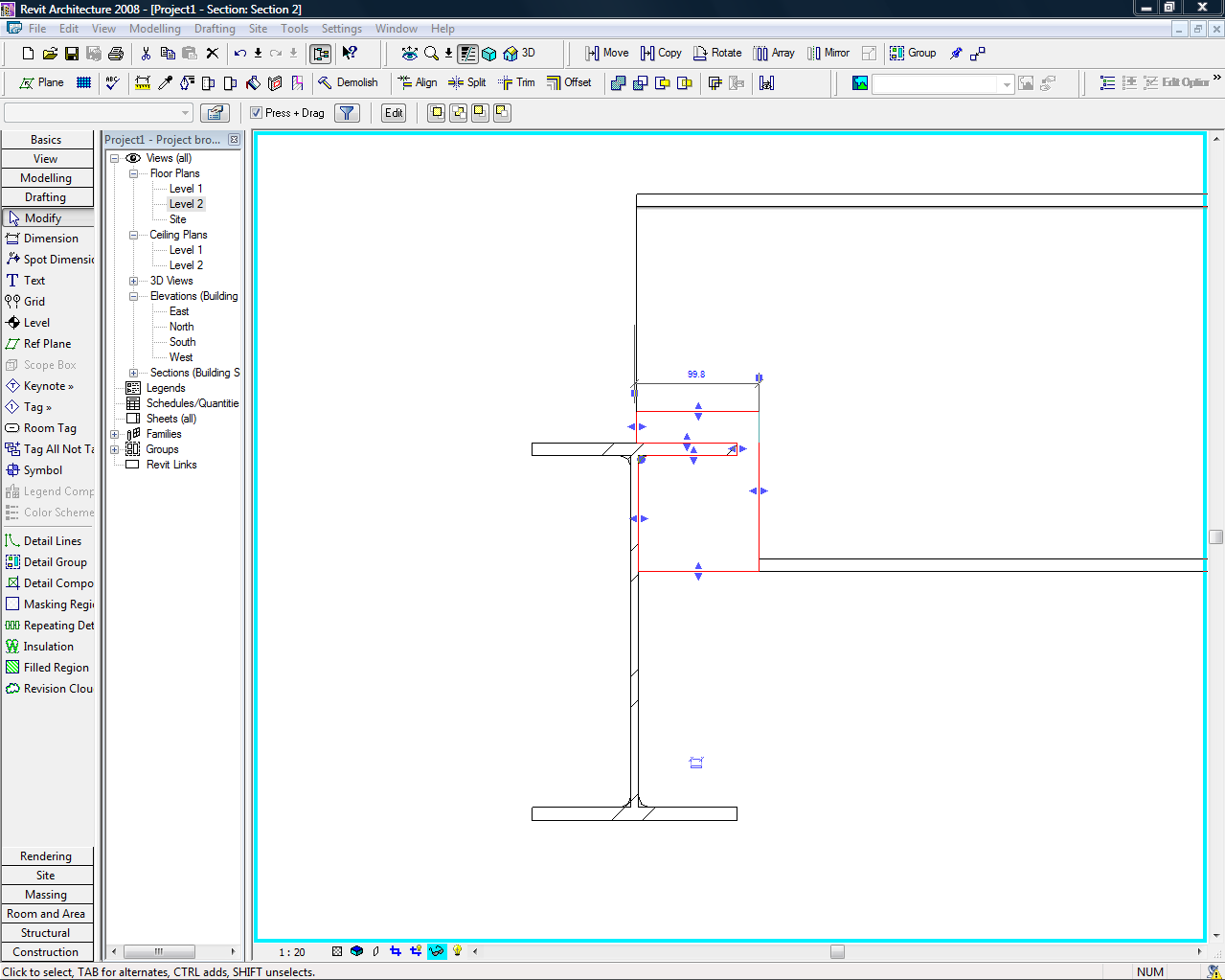The image size is (1225, 980).
Task: Click the 1 : 20 view scale
Action: pos(292,952)
